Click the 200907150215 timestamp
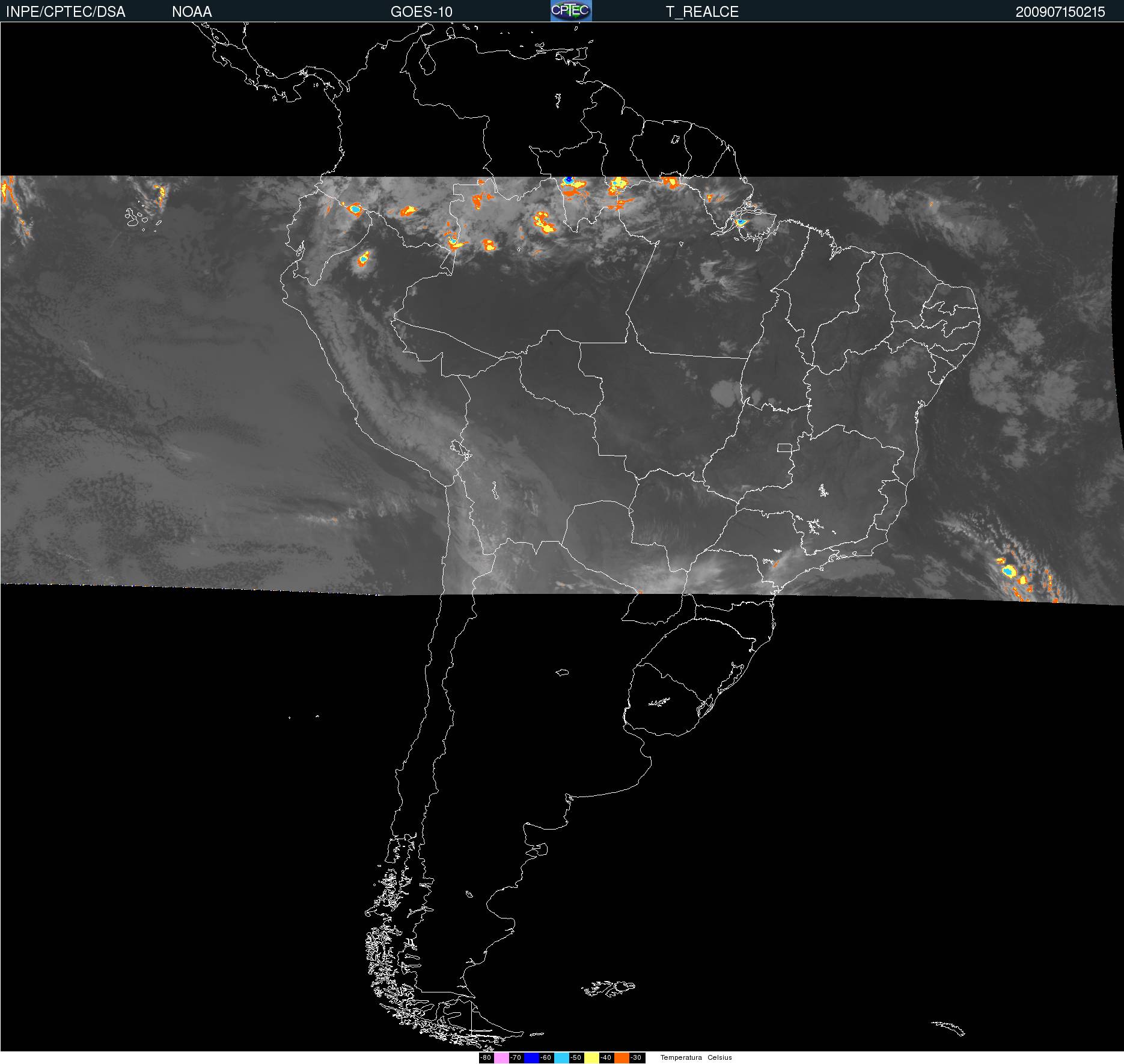1124x1064 pixels. [1060, 12]
